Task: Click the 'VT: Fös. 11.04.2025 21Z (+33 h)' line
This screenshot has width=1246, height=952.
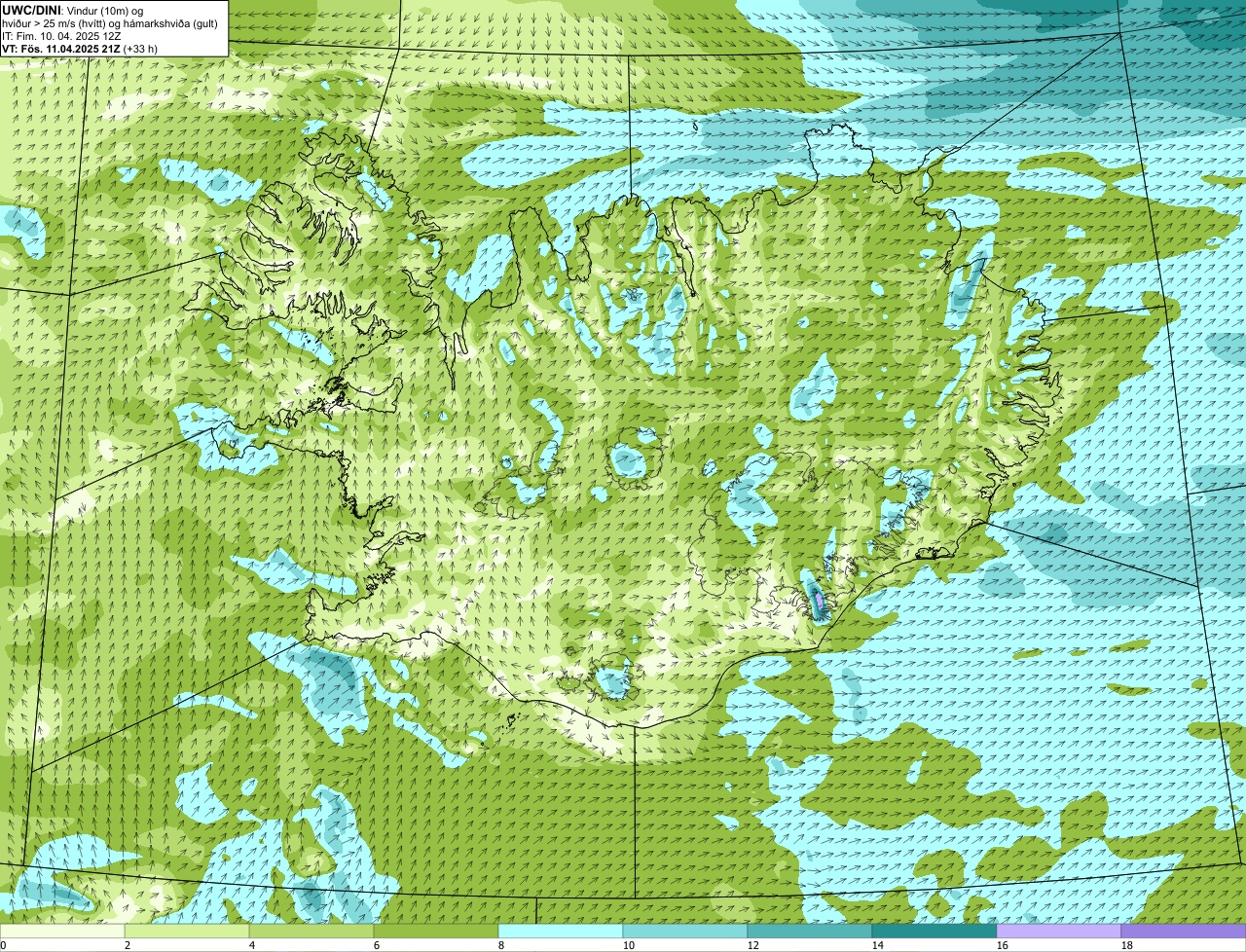Action: tap(80, 48)
